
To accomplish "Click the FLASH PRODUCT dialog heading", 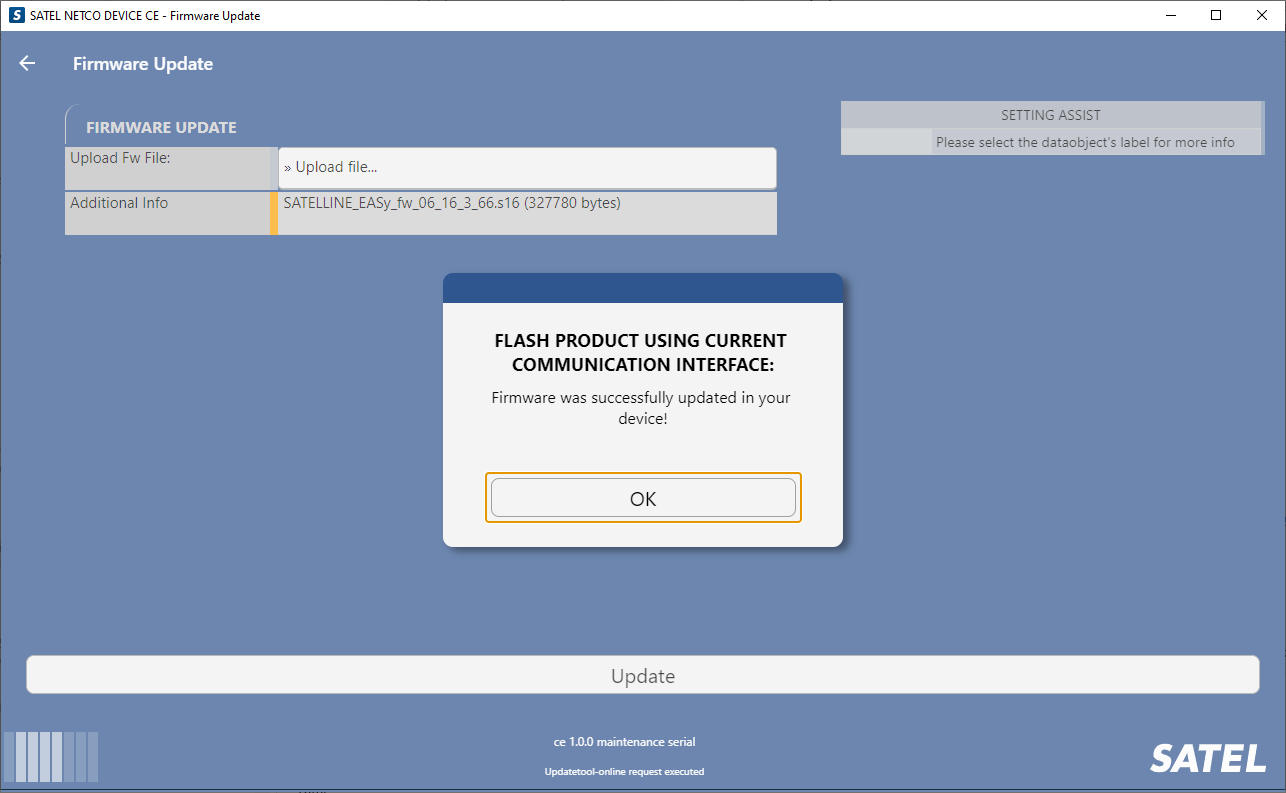I will [641, 352].
